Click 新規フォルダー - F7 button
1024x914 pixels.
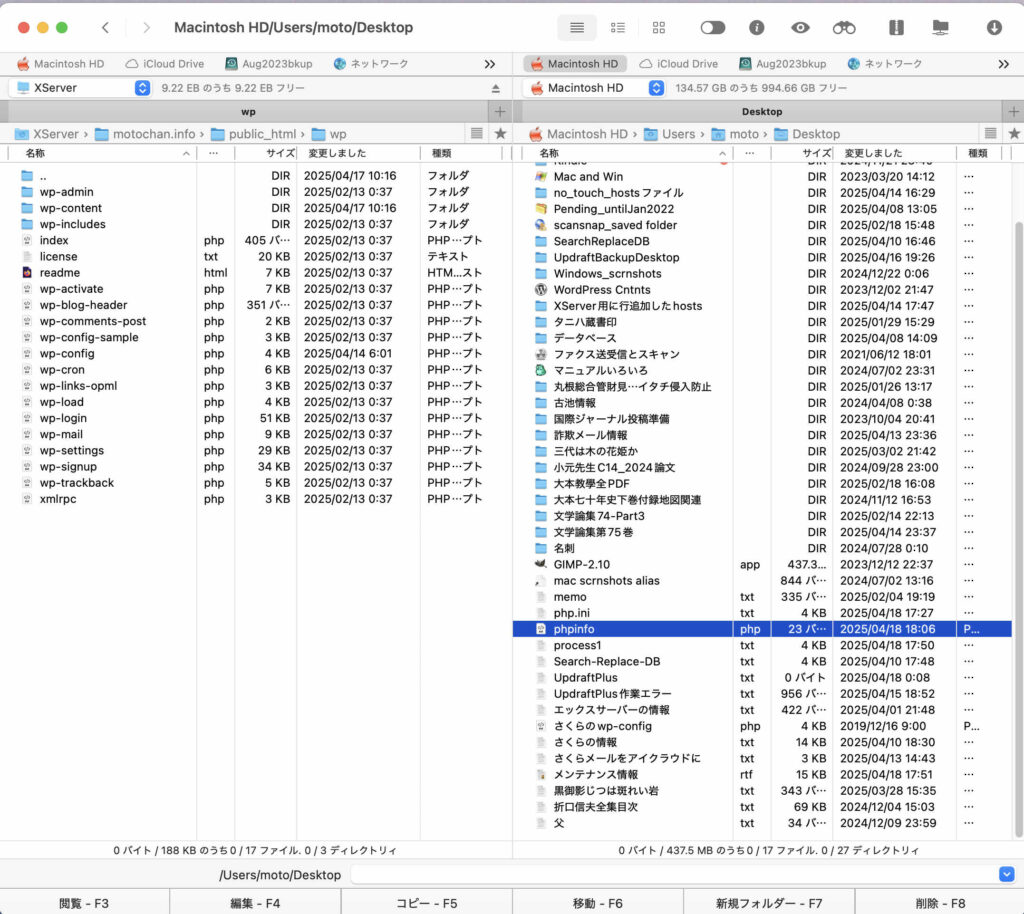[x=769, y=903]
